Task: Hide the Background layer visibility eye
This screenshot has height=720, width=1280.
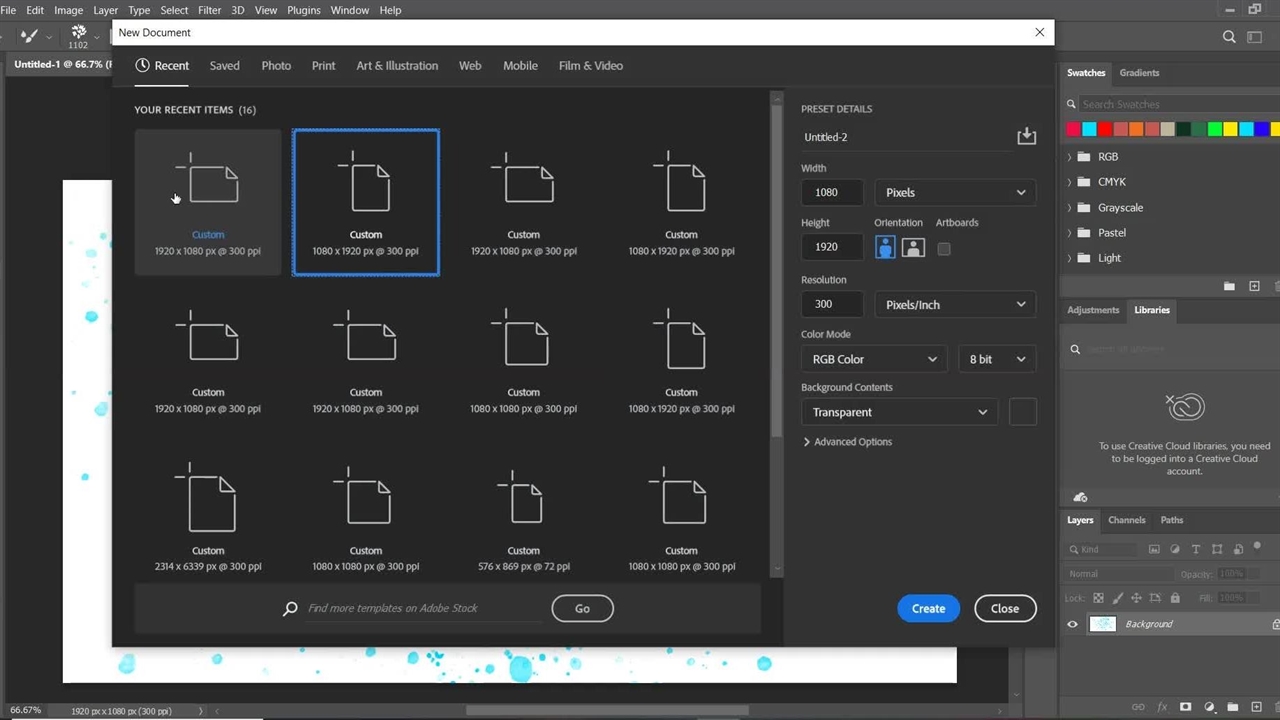Action: click(x=1072, y=624)
